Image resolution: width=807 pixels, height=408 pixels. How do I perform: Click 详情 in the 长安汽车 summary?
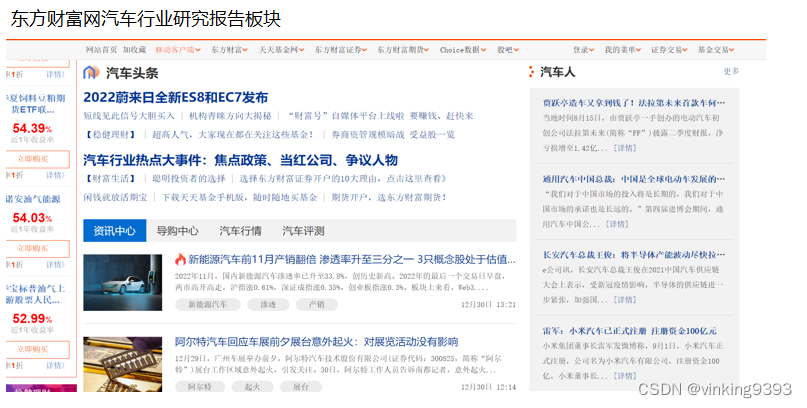coord(625,300)
